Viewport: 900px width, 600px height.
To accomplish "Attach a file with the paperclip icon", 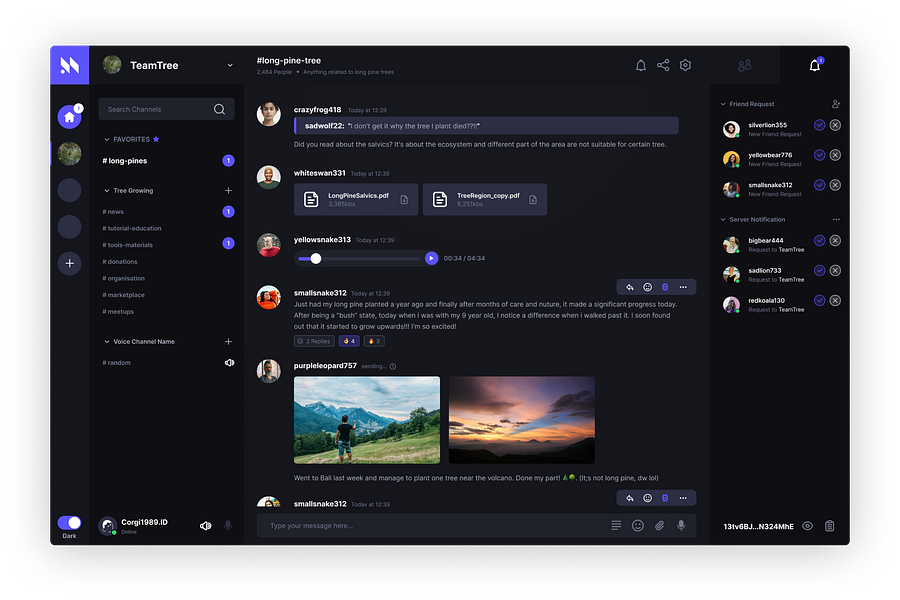I will 660,525.
